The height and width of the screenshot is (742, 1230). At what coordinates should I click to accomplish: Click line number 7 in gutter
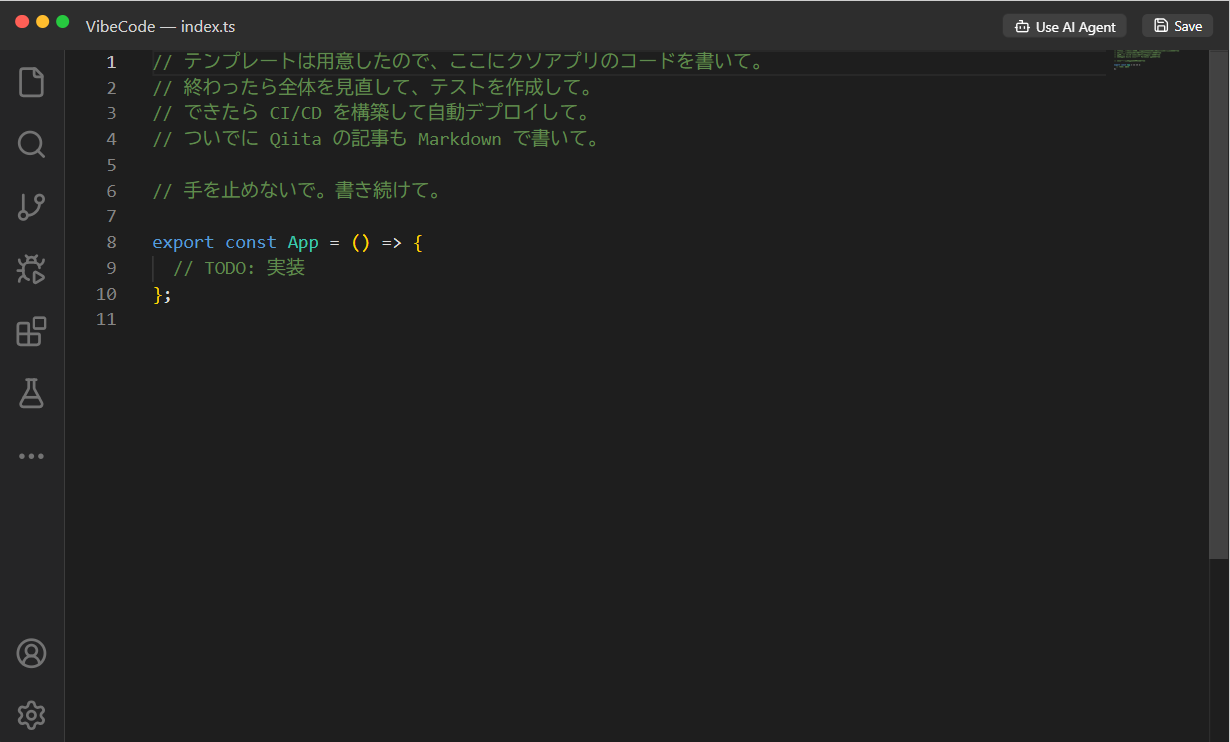tap(111, 216)
